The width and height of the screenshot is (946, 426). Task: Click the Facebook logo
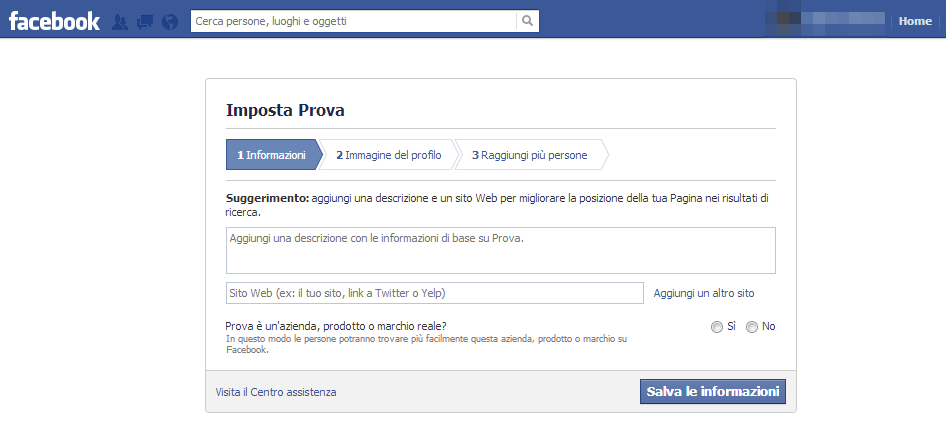coord(54,22)
